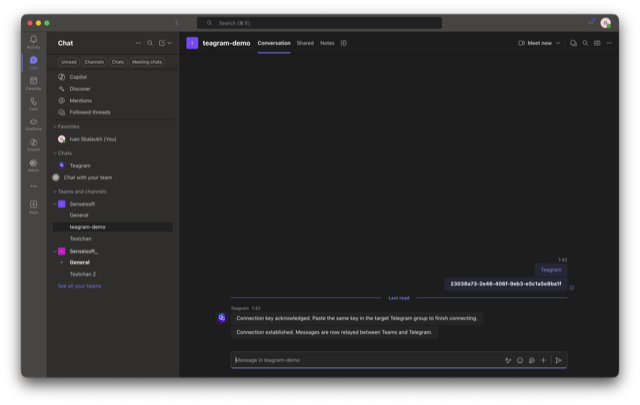The image size is (640, 405).
Task: Open the profile avatar menu
Action: tap(606, 23)
